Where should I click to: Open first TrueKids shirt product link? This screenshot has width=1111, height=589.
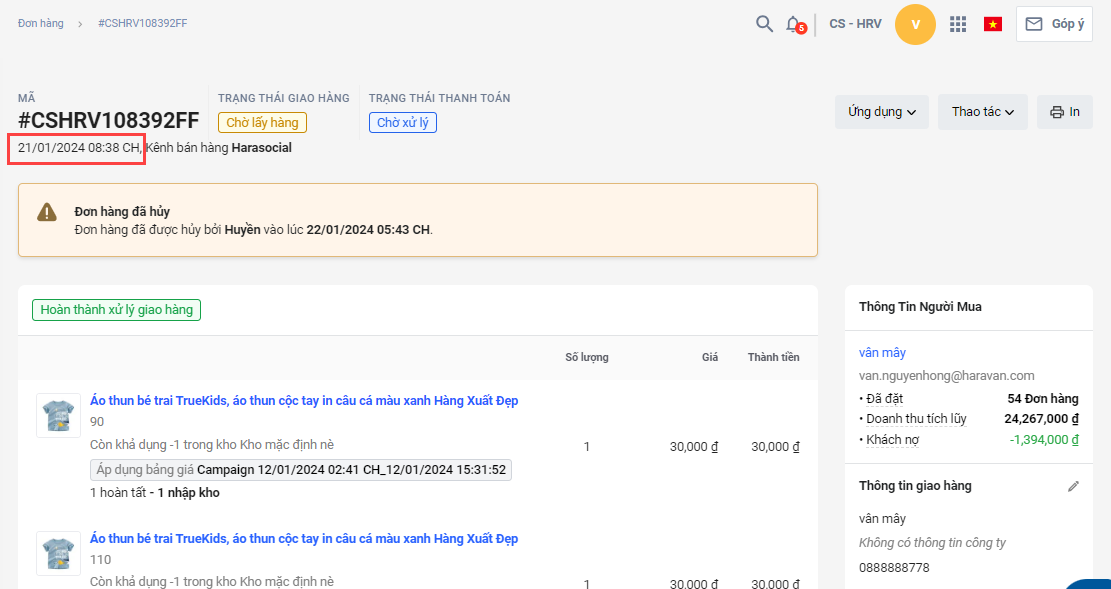(x=304, y=401)
